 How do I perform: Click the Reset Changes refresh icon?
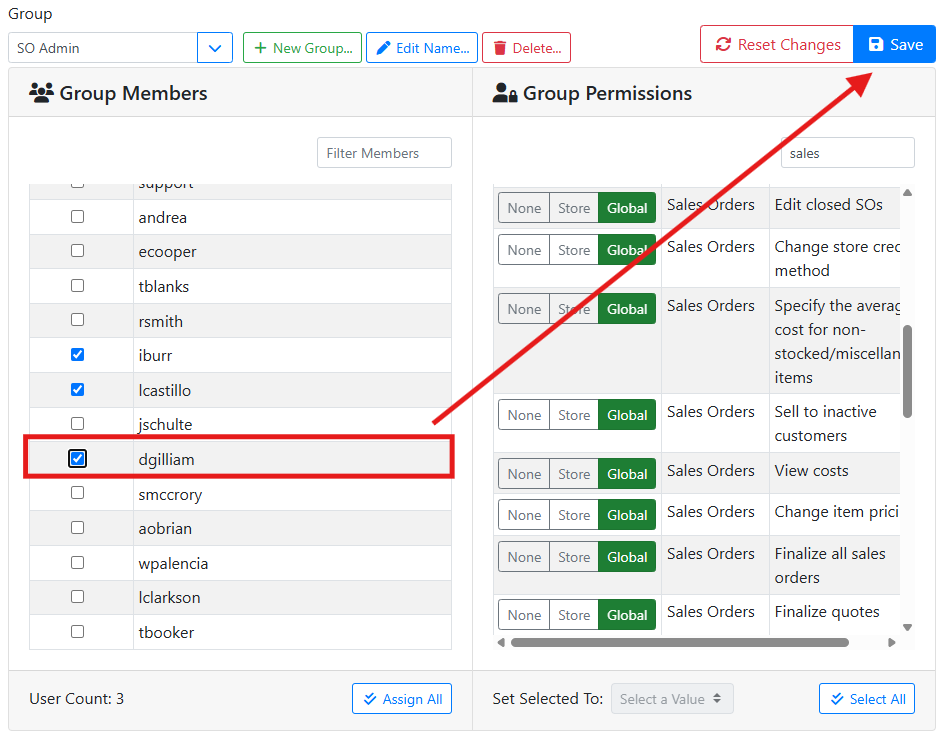pos(722,45)
